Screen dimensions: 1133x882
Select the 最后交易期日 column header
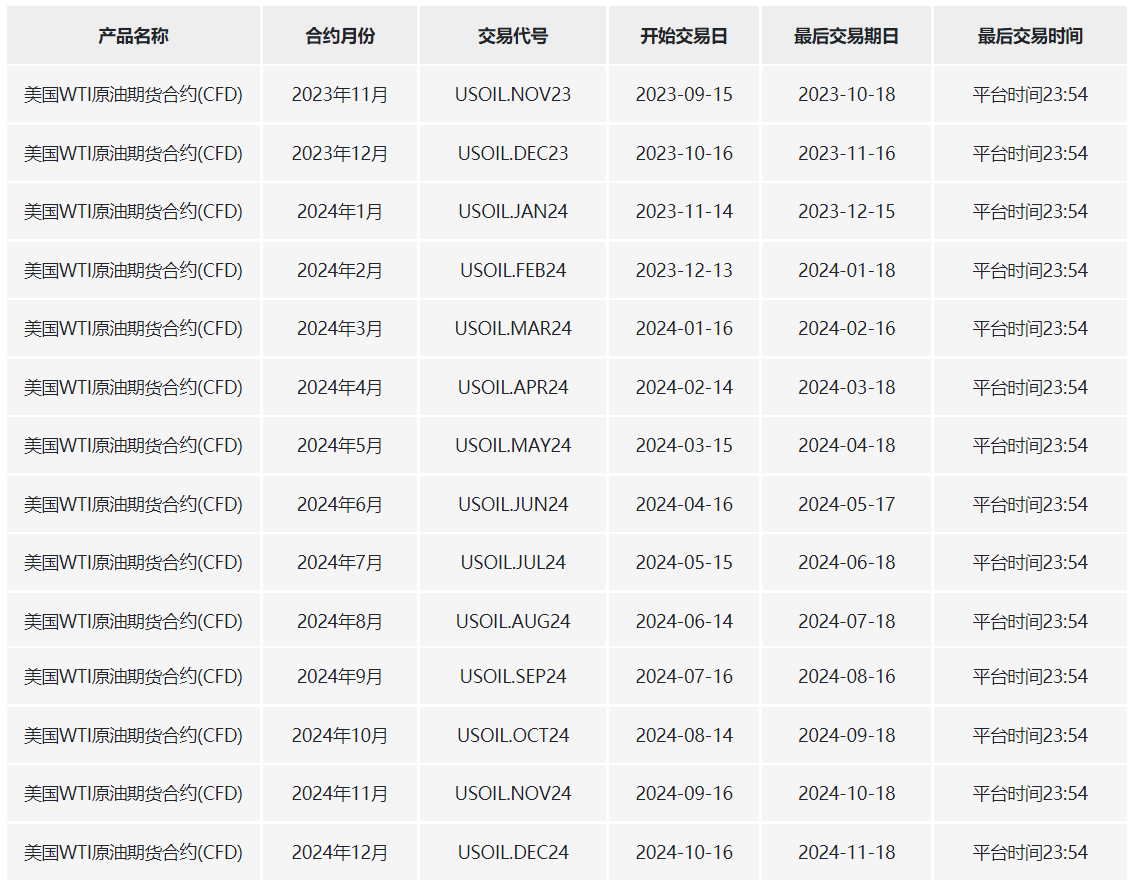tap(846, 35)
